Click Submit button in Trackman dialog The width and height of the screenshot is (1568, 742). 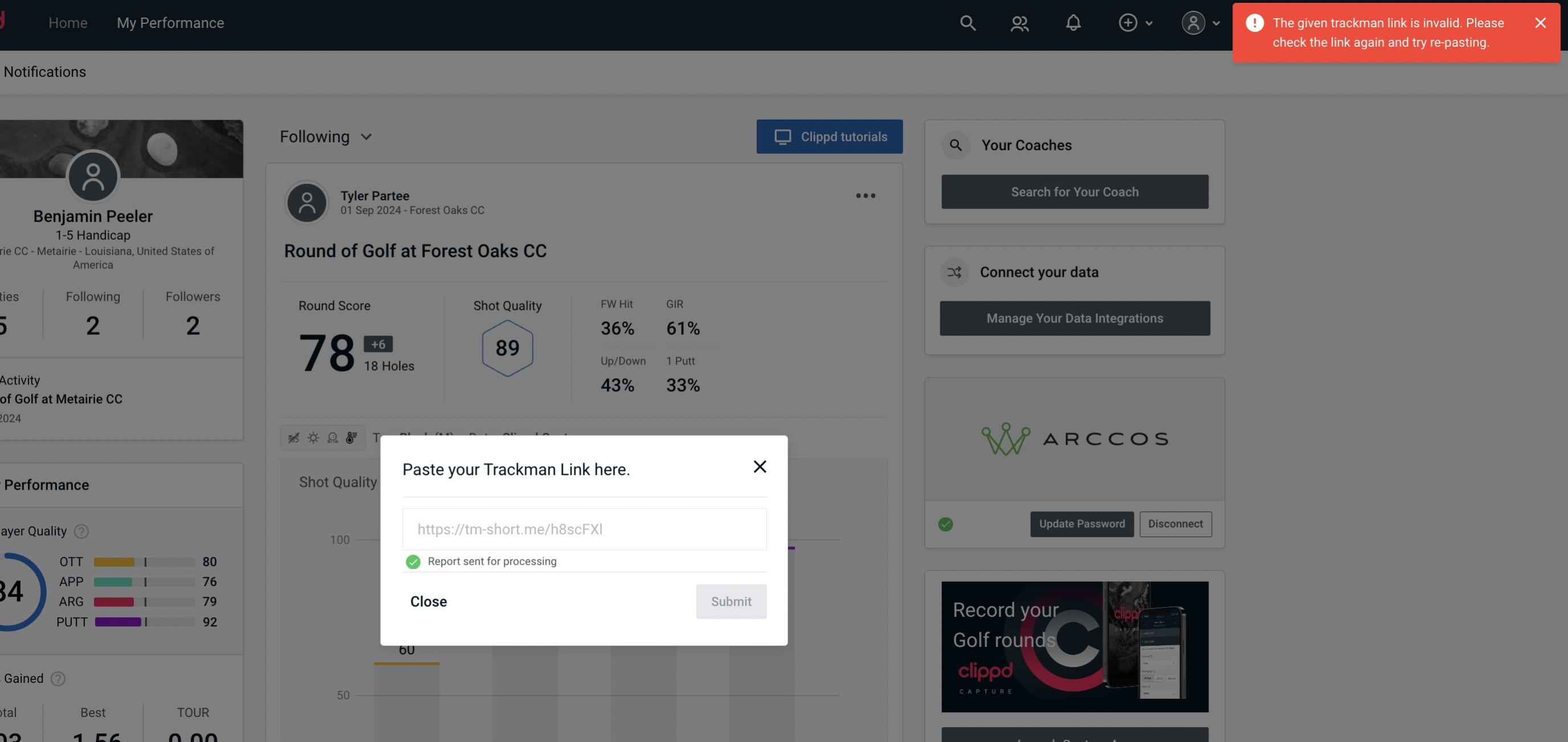[731, 601]
